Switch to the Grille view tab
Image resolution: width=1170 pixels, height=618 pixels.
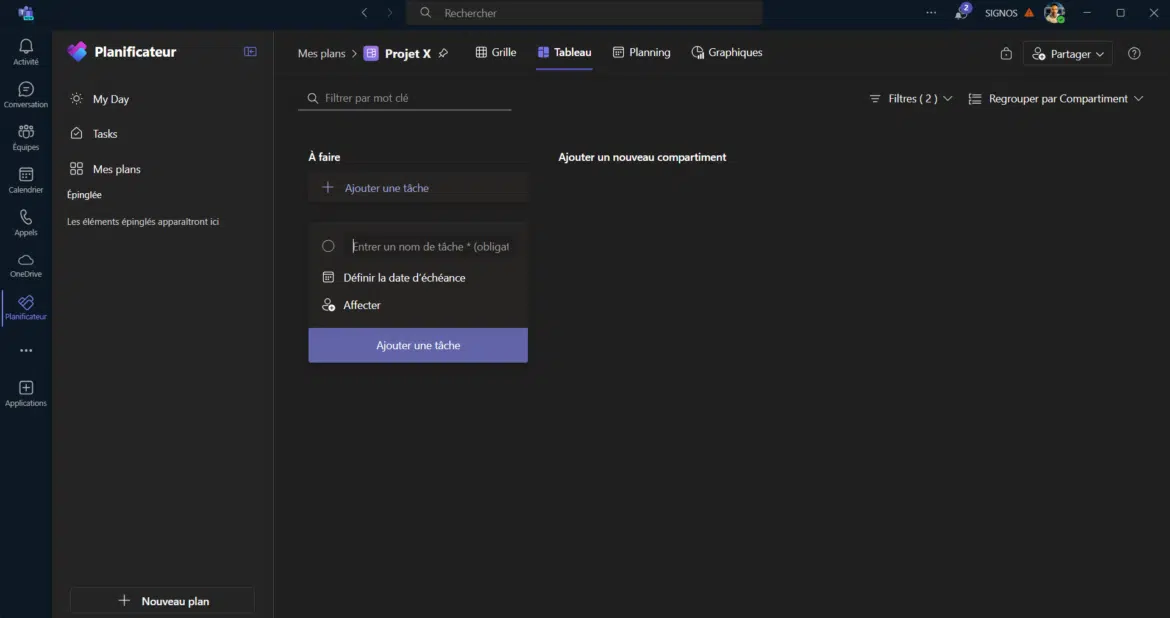tap(496, 52)
